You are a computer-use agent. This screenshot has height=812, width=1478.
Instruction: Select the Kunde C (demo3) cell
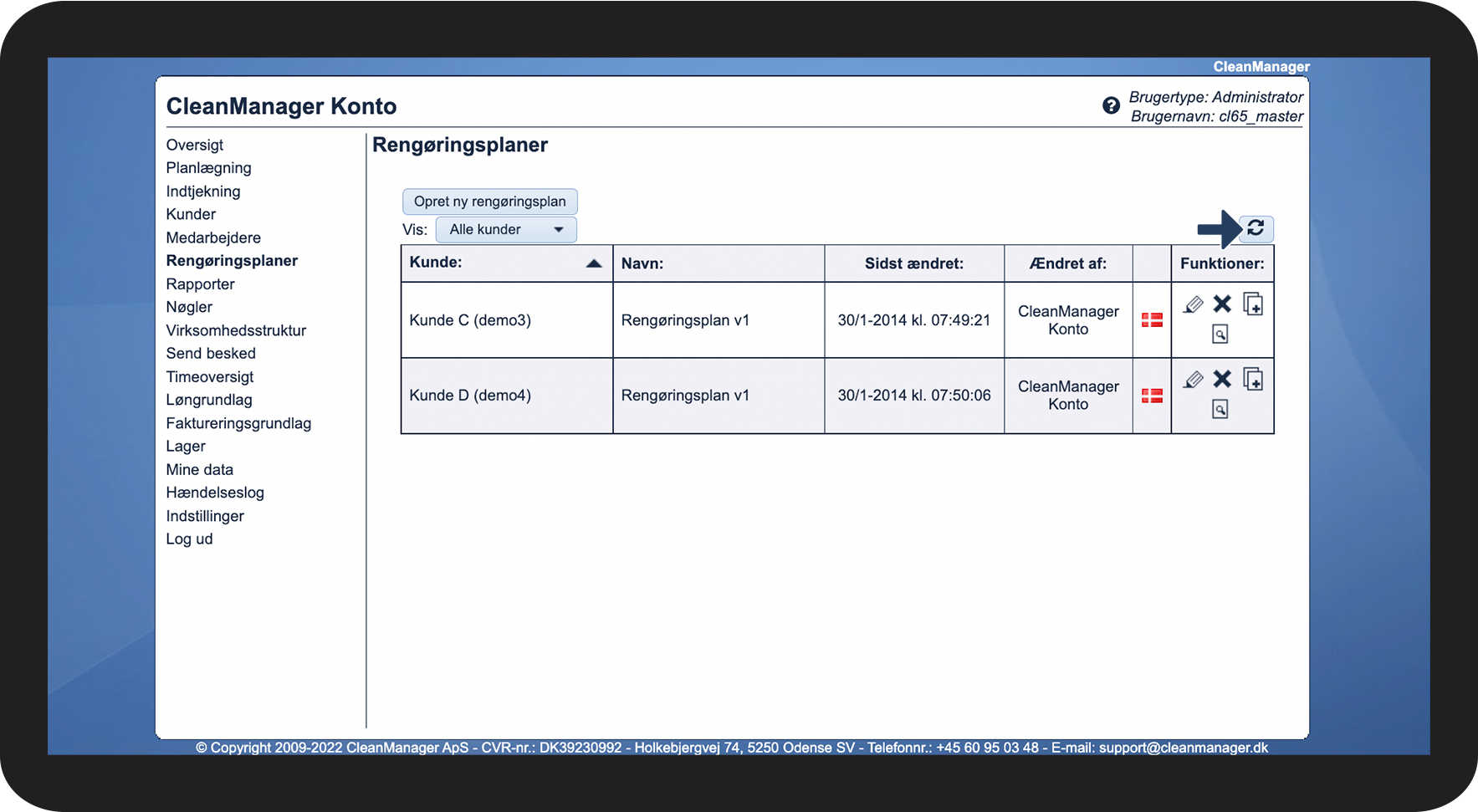point(507,320)
